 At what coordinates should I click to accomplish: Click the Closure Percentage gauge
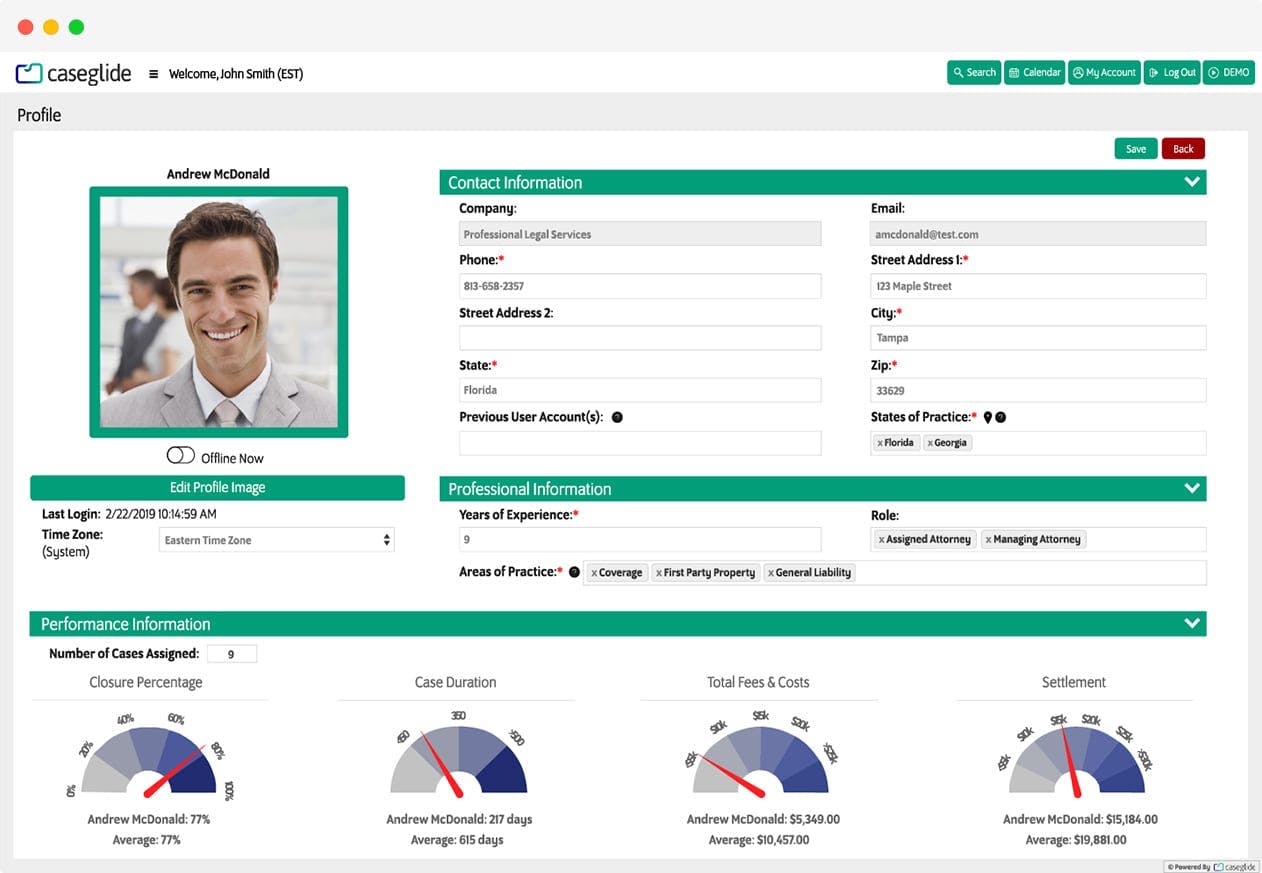tap(149, 758)
